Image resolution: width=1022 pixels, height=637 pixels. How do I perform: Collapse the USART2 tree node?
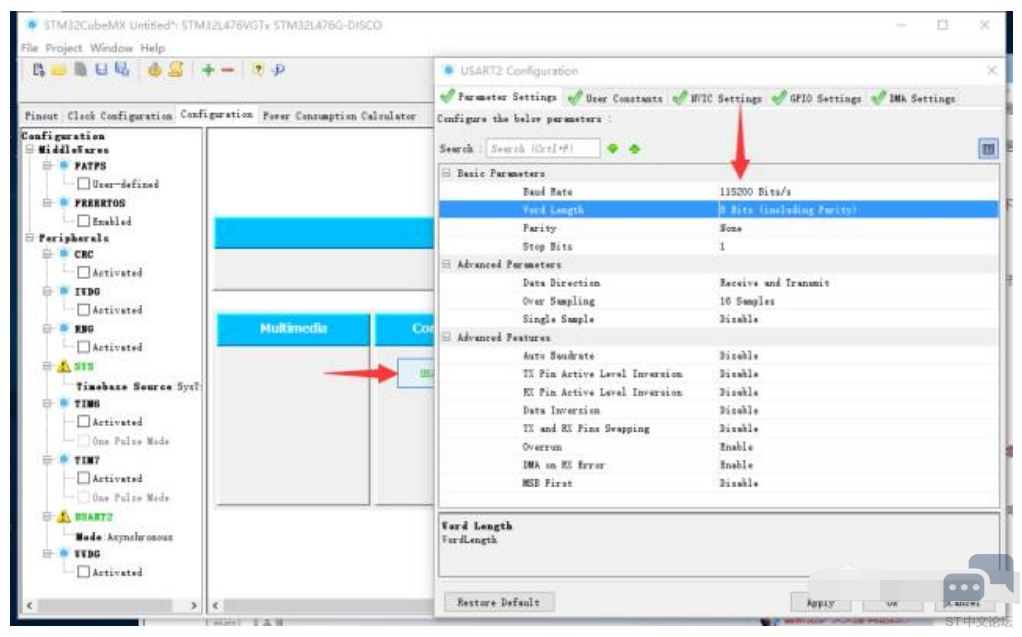click(x=47, y=516)
